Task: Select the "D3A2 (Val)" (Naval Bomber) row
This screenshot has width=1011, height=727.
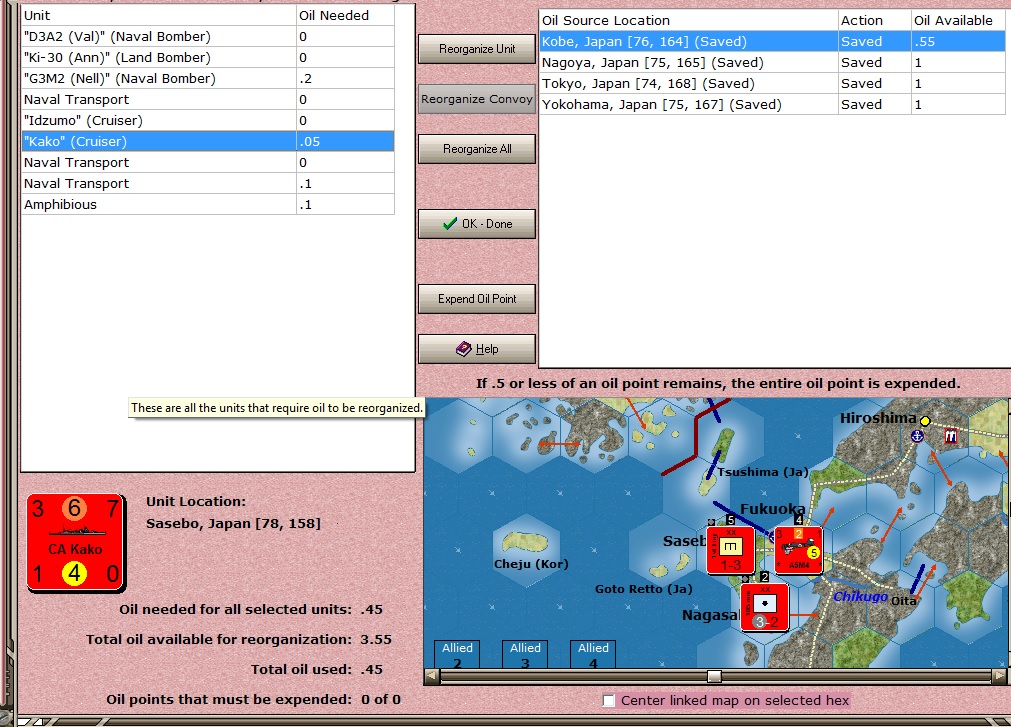Action: click(208, 37)
